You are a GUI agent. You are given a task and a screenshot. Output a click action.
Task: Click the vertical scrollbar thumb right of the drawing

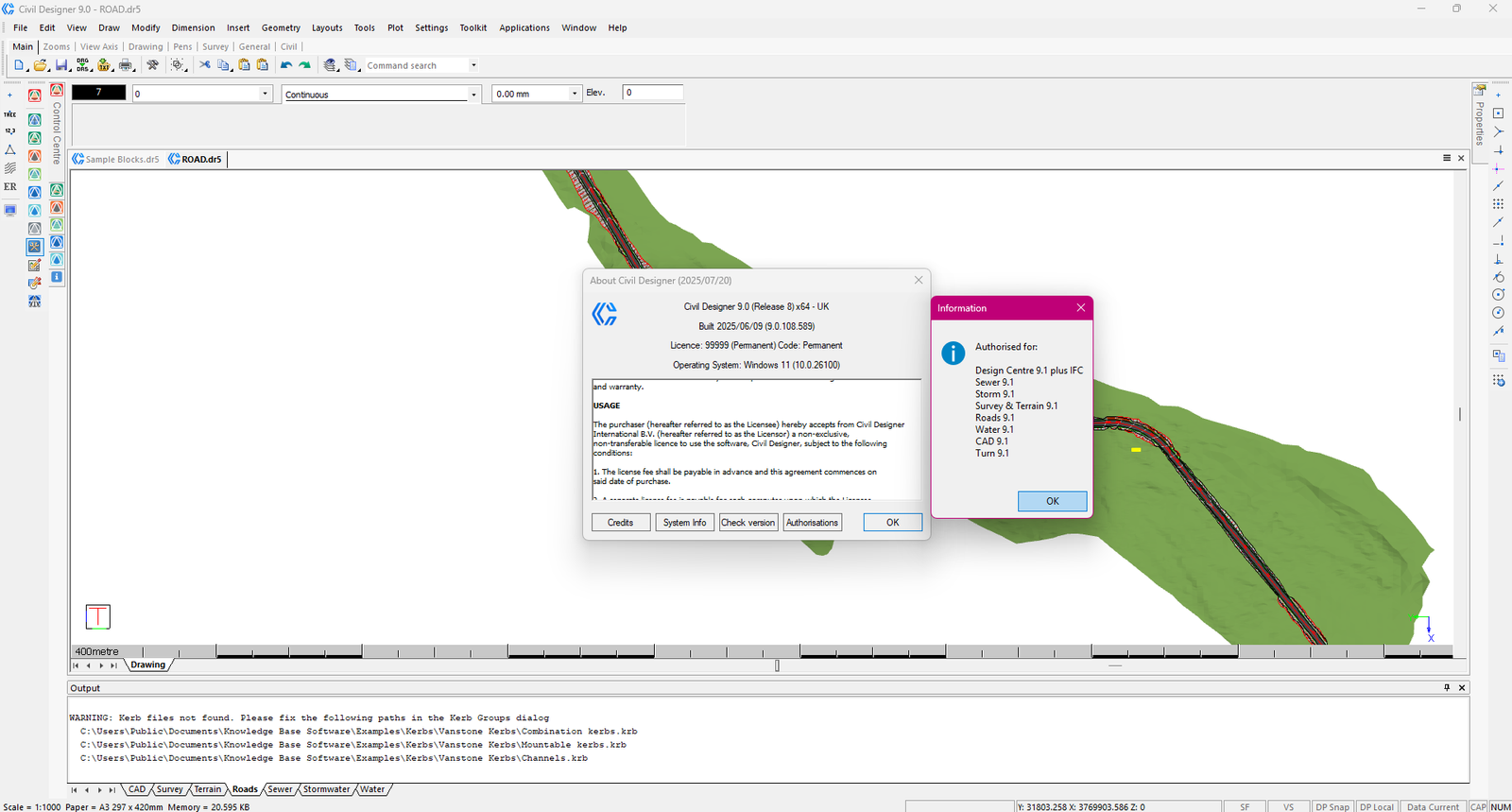pos(1460,414)
